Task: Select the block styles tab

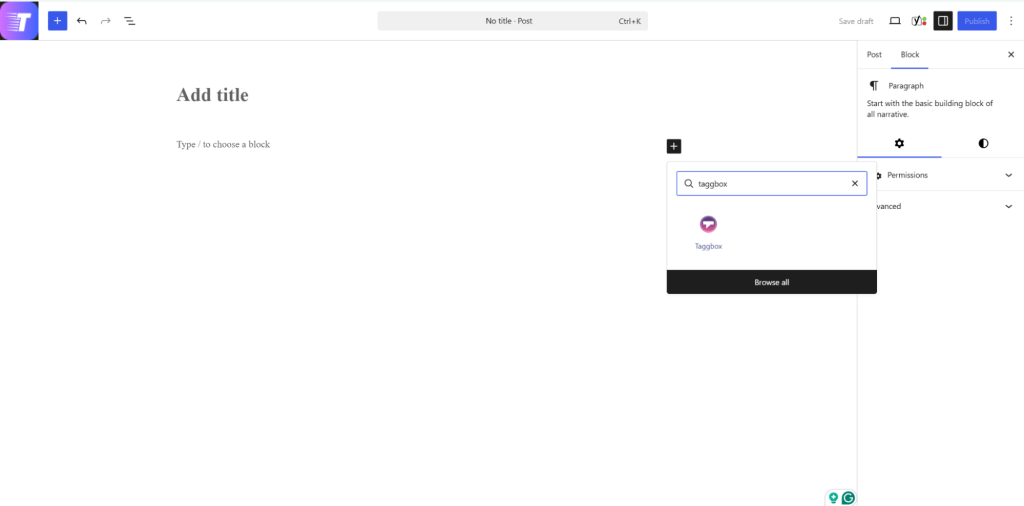Action: point(983,144)
